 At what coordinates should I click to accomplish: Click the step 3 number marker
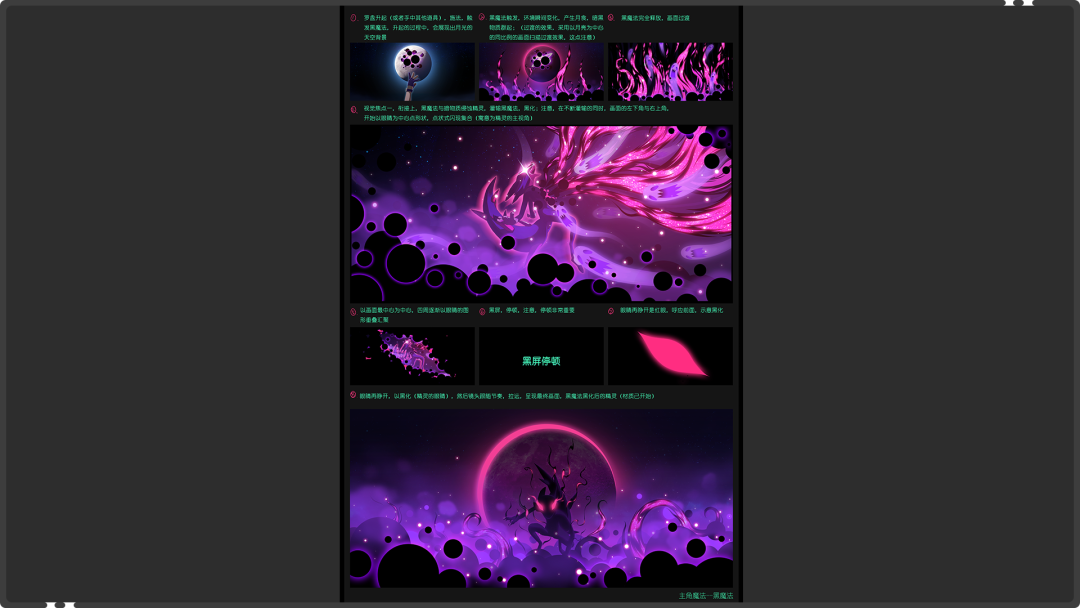pyautogui.click(x=611, y=18)
